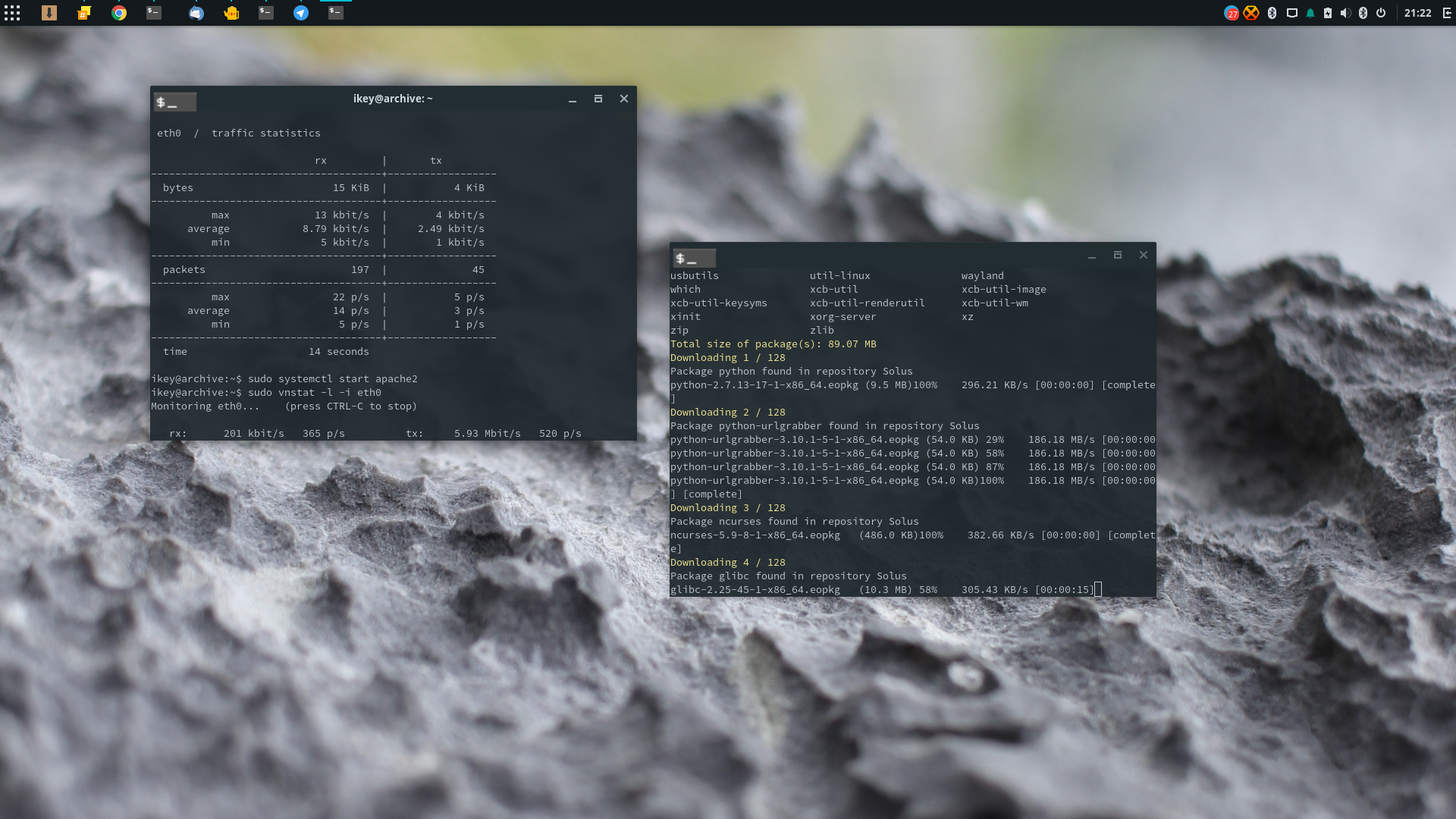Viewport: 1456px width, 819px height.
Task: Switch to Google Chrome in the panel
Action: (x=119, y=13)
